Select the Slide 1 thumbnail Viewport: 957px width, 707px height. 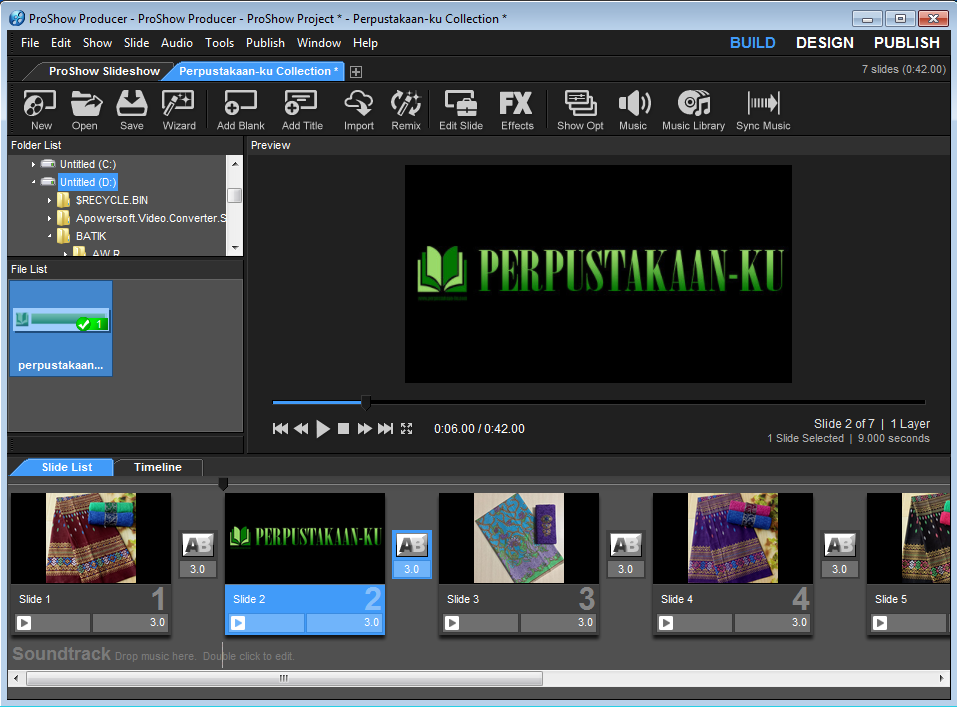(91, 538)
